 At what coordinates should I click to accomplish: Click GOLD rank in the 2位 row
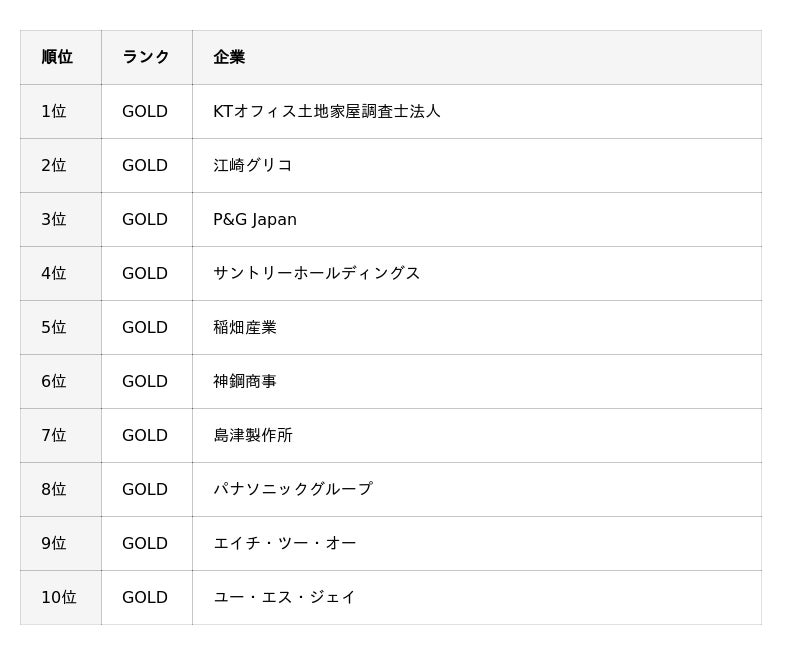tap(145, 165)
